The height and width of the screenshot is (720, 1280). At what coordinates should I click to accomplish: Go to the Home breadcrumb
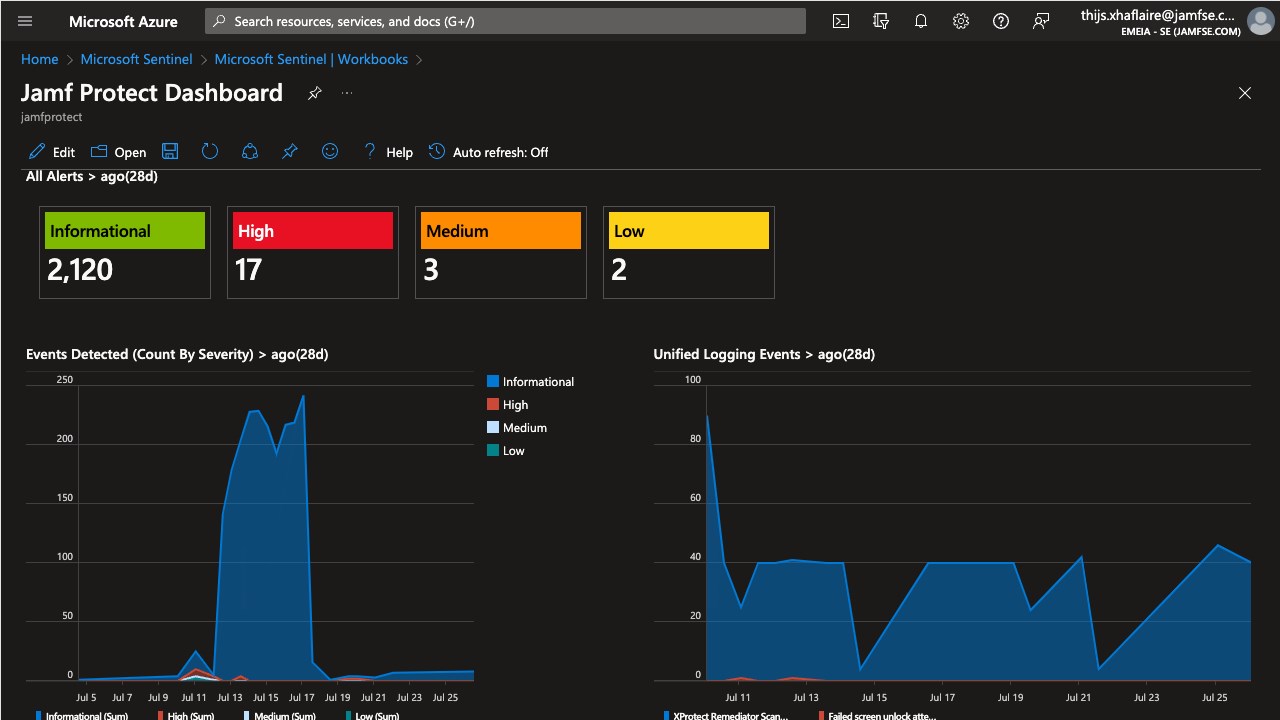[40, 59]
